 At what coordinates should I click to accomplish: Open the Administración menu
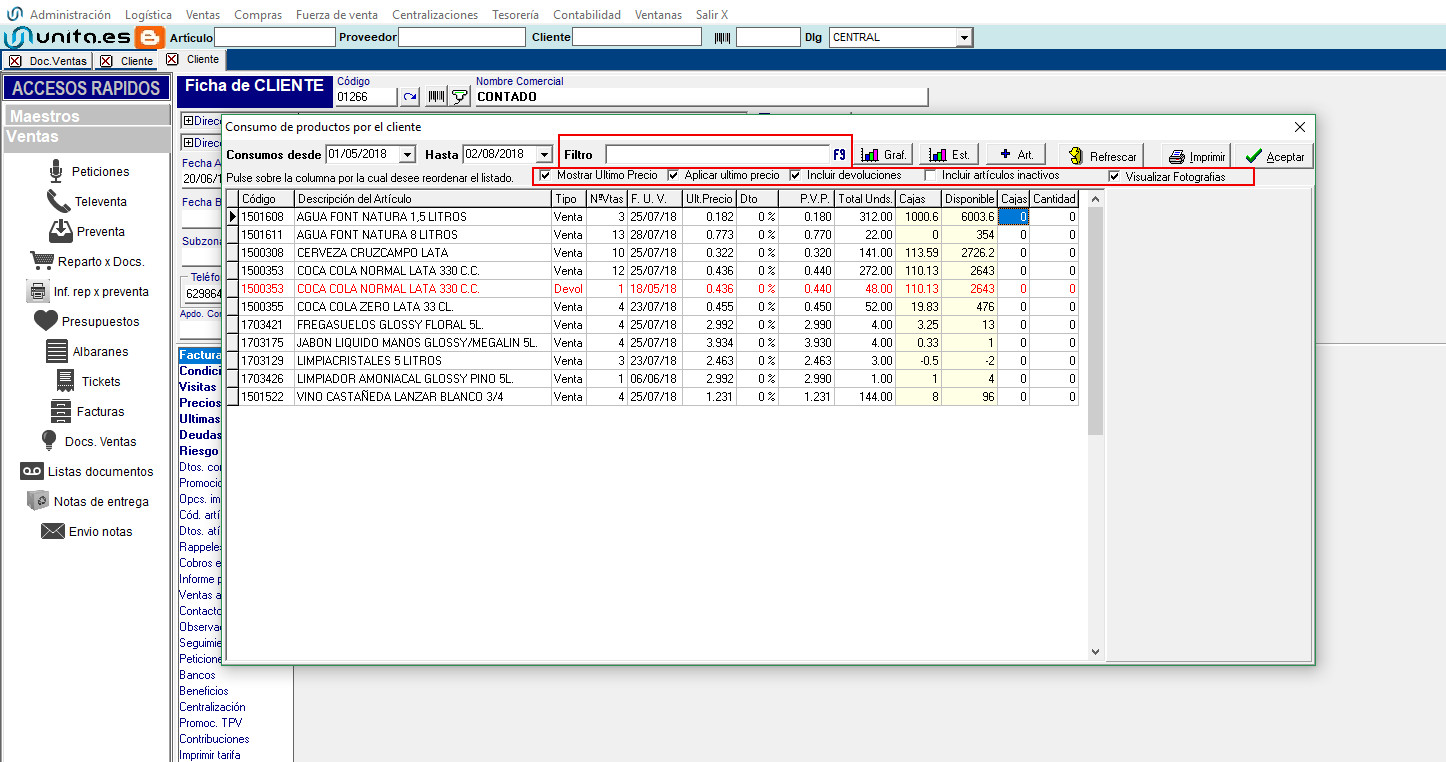click(x=70, y=15)
